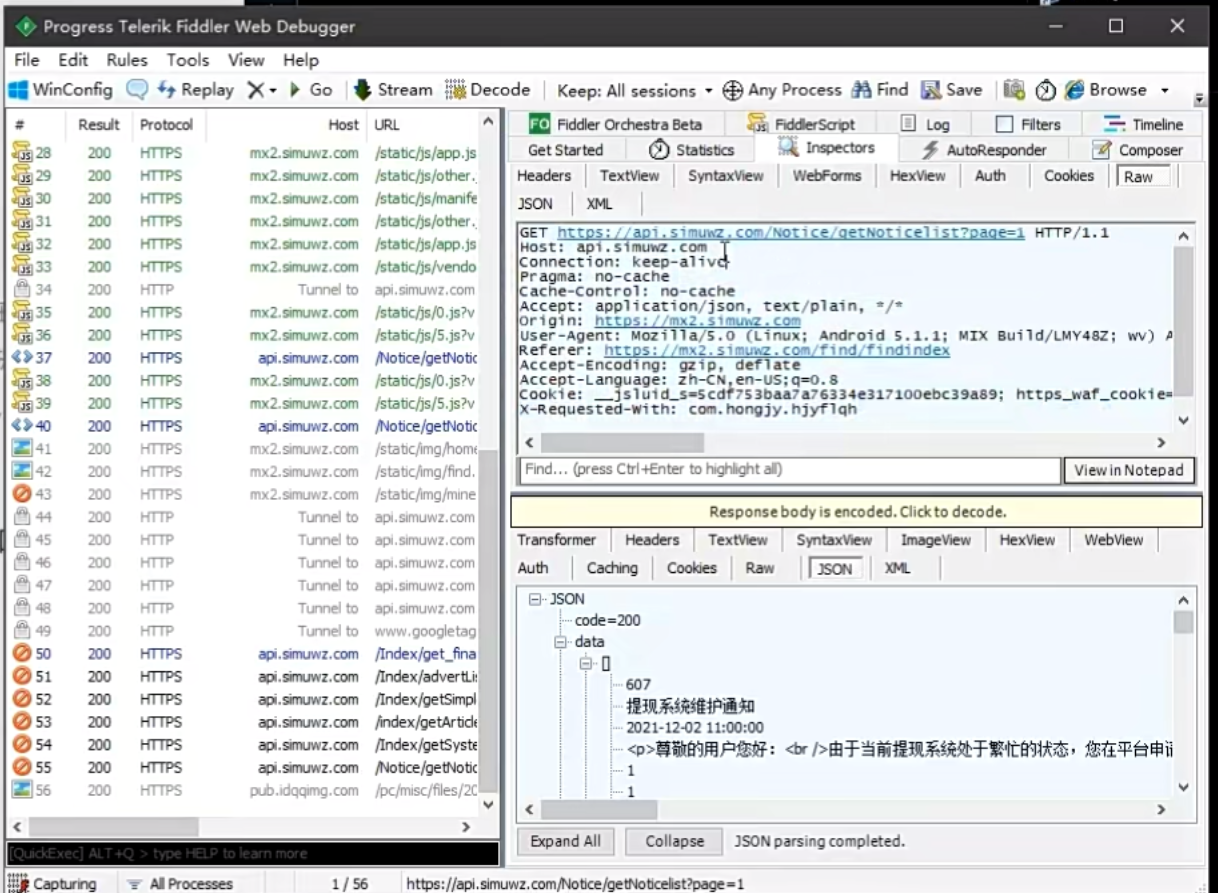Open WinConfig from the toolbar
Image resolution: width=1218 pixels, height=893 pixels.
61,90
